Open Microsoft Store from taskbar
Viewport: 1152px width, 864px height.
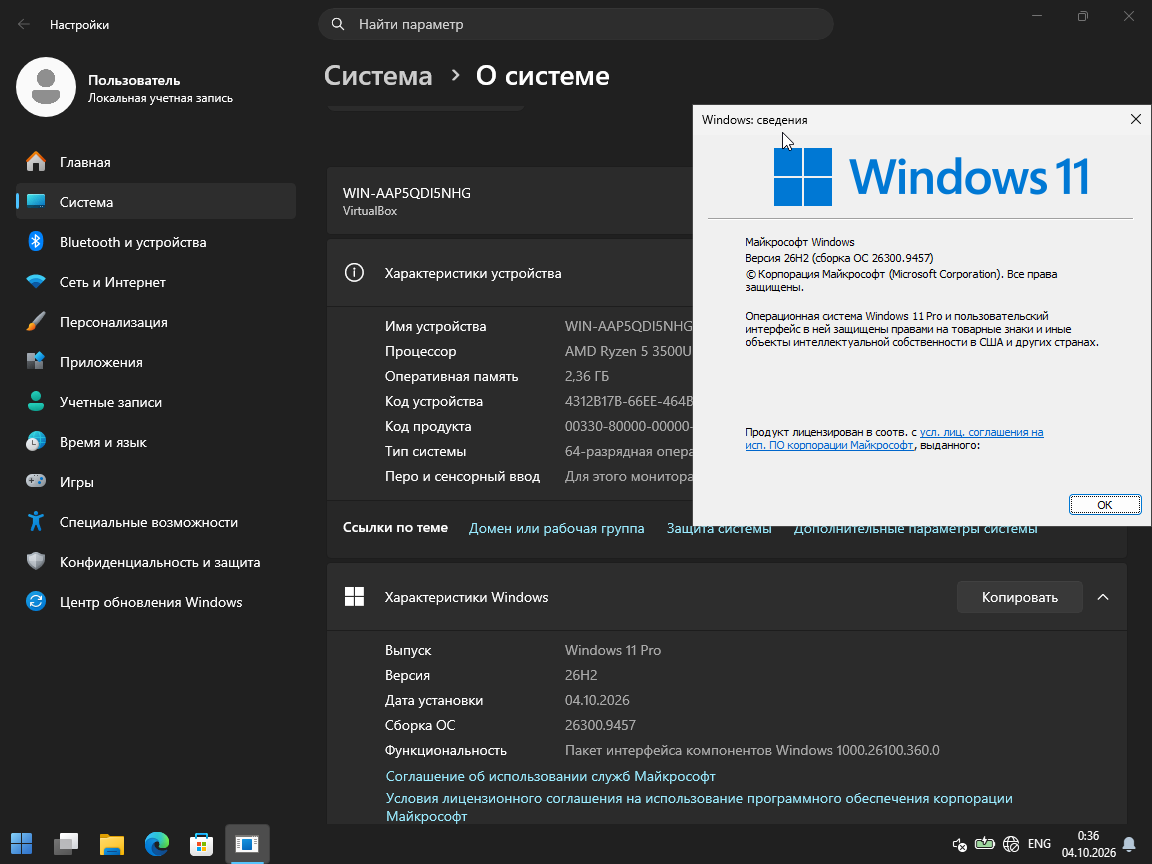(x=201, y=843)
